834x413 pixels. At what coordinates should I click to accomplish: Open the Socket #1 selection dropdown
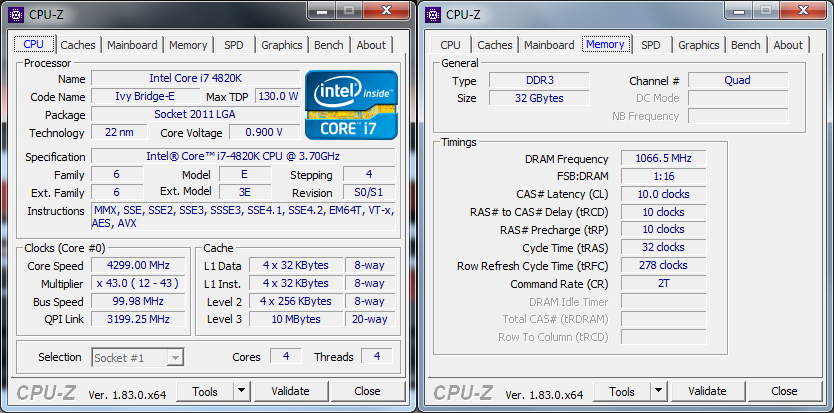[138, 358]
